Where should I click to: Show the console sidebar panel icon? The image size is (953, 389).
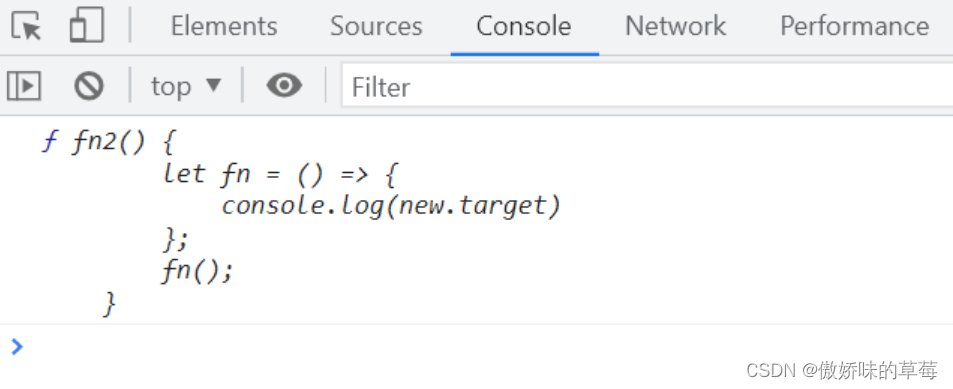(x=24, y=86)
